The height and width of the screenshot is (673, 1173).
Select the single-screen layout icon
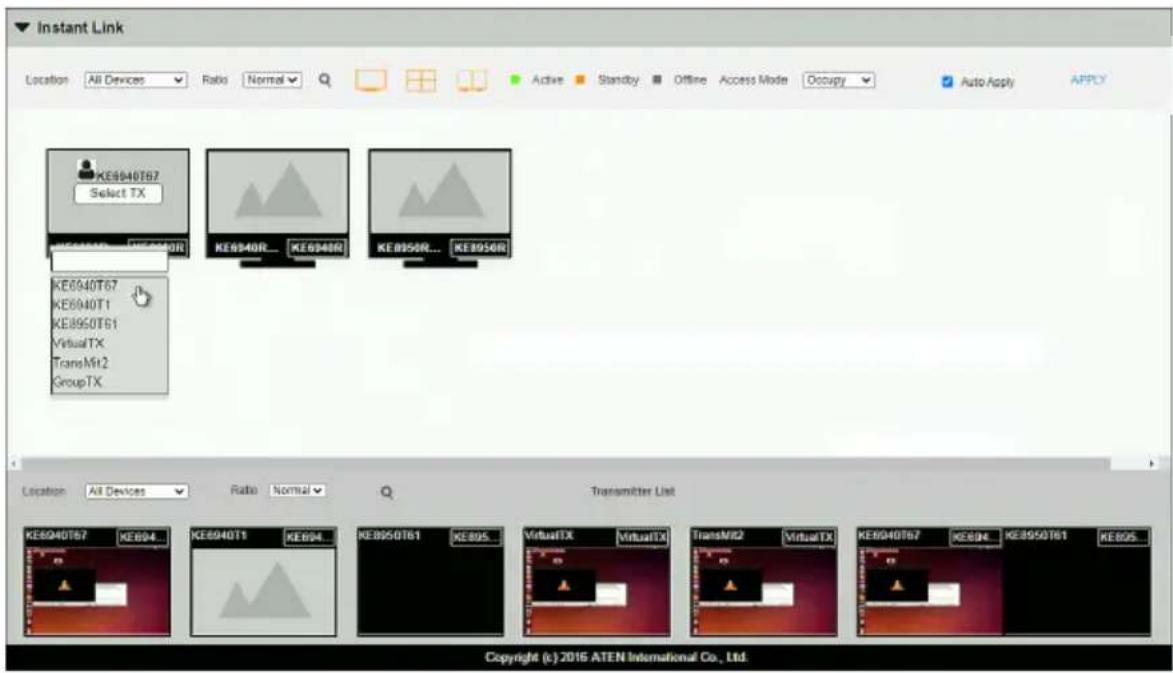pyautogui.click(x=371, y=80)
